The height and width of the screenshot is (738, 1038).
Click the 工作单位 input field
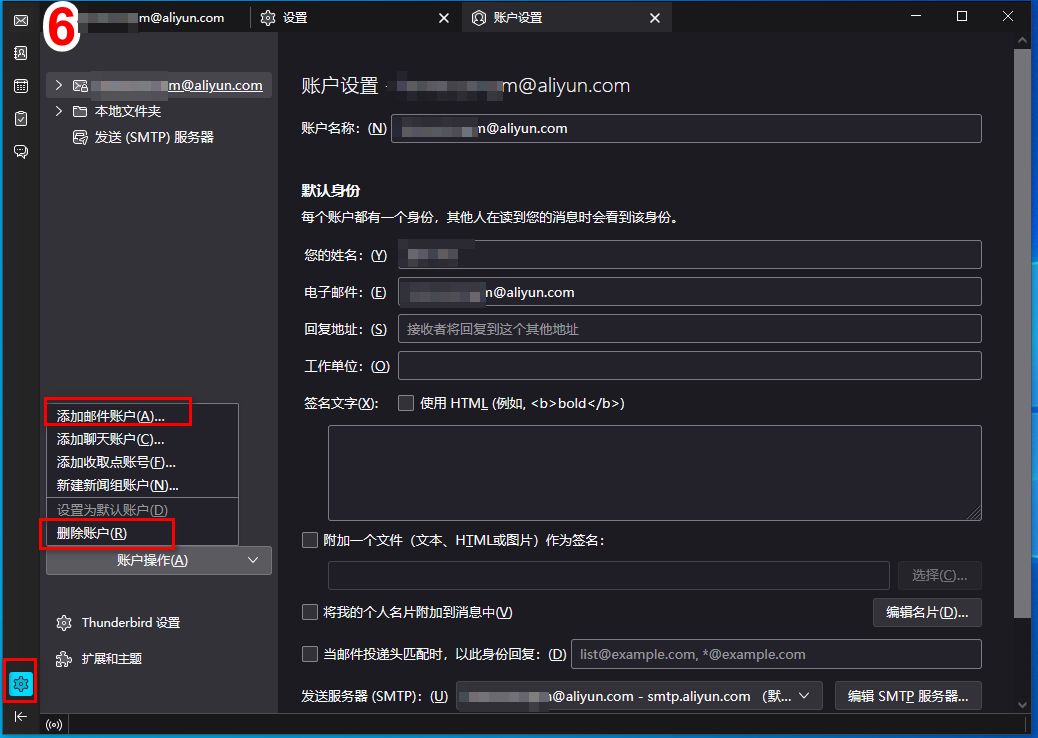pyautogui.click(x=690, y=366)
